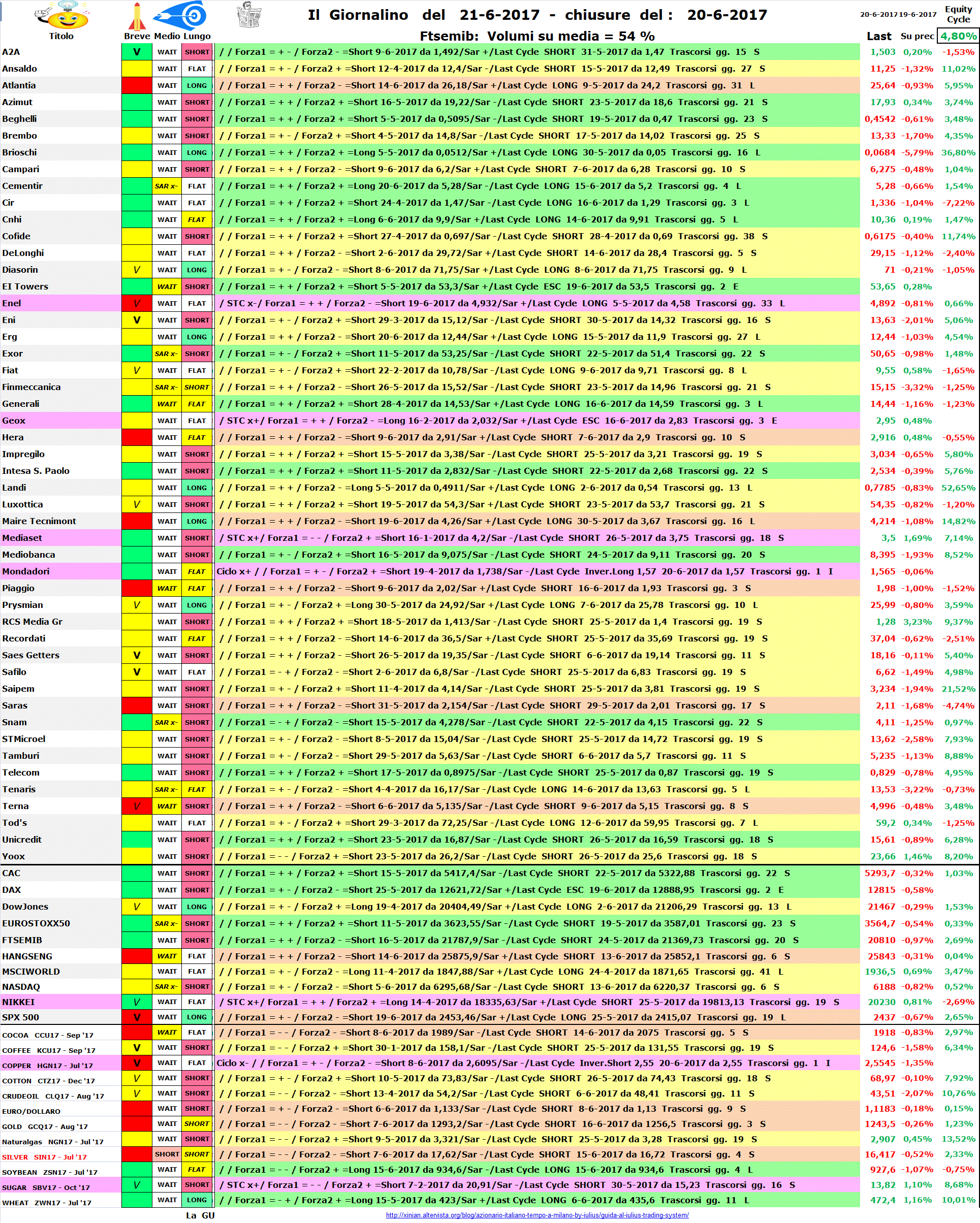
Task: Select Saipem's equity value 21,52%
Action: (x=959, y=689)
